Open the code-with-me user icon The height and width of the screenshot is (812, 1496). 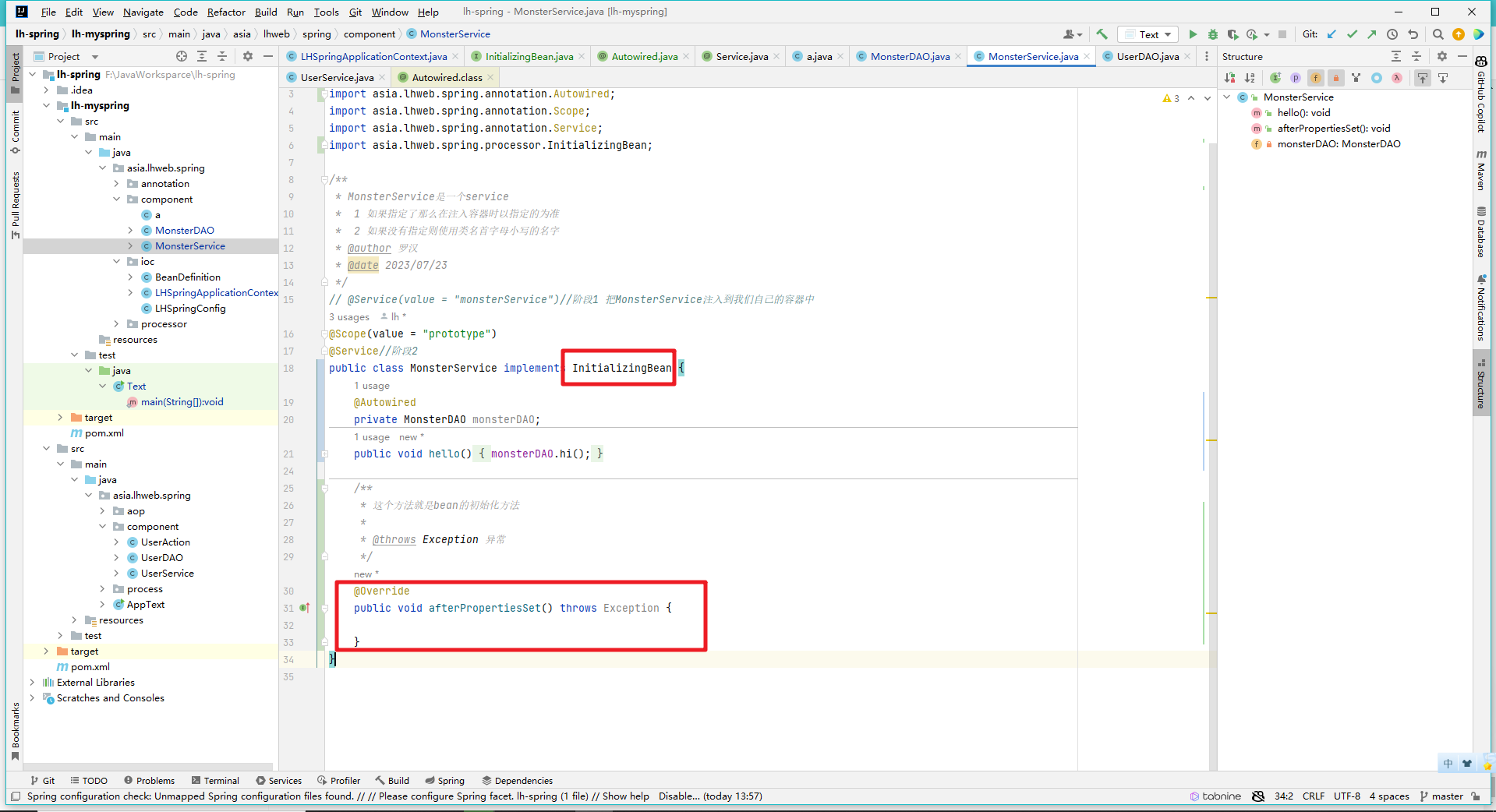pos(1073,34)
